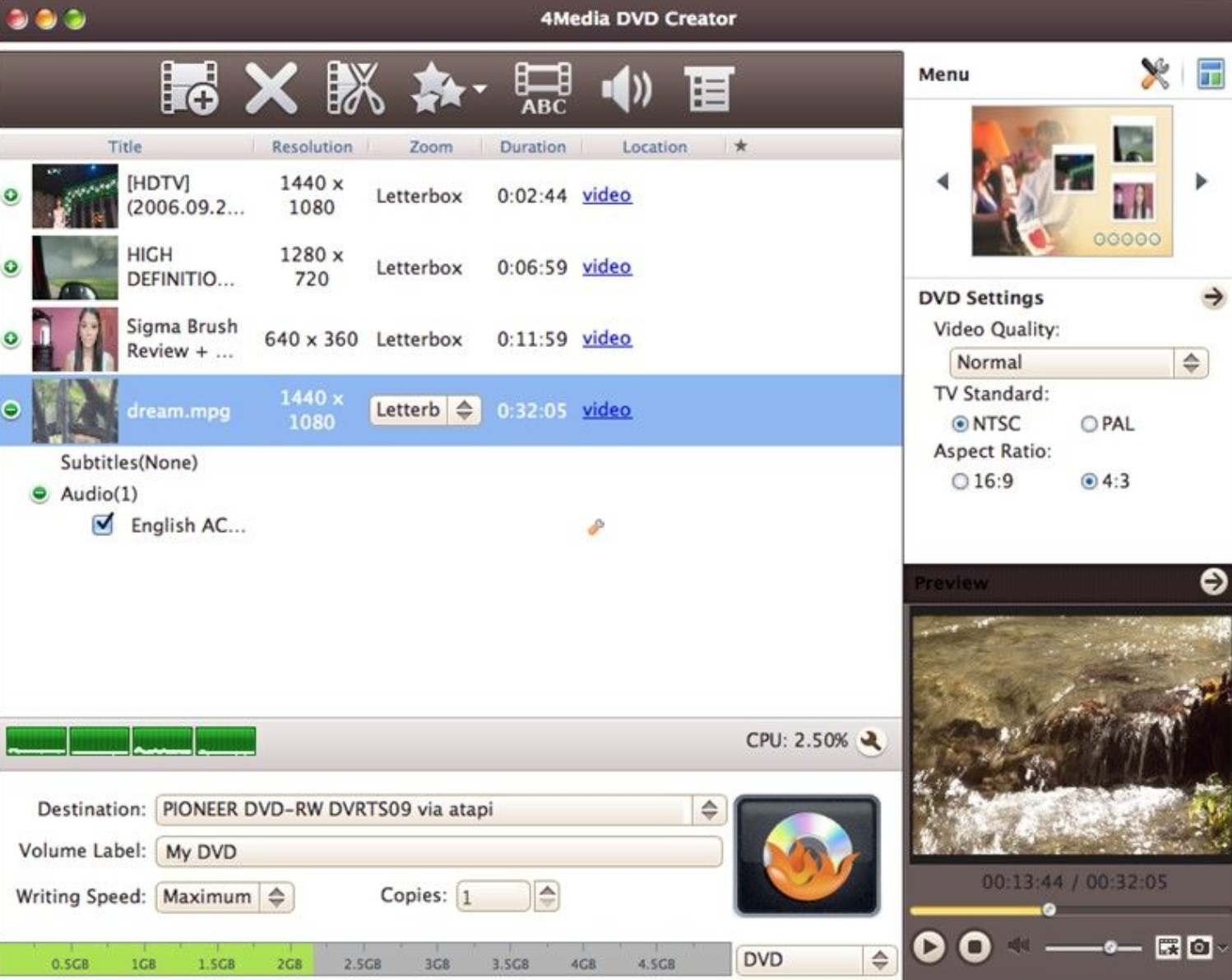Click the preview fullscreen icon
The width and height of the screenshot is (1232, 980).
coord(1168,947)
